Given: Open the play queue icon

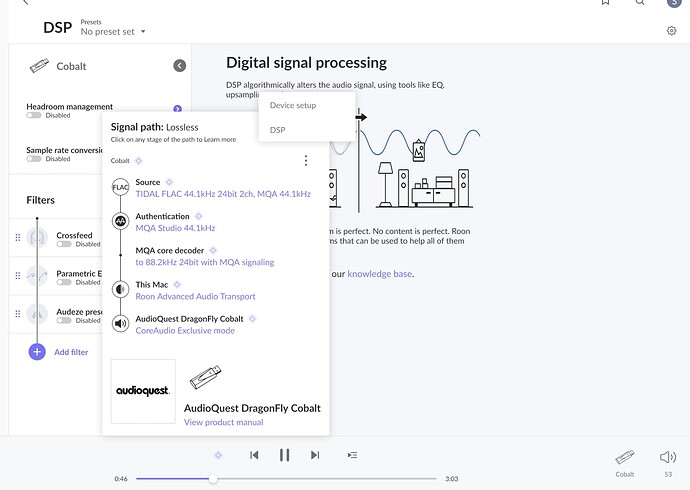Looking at the screenshot, I should (352, 455).
